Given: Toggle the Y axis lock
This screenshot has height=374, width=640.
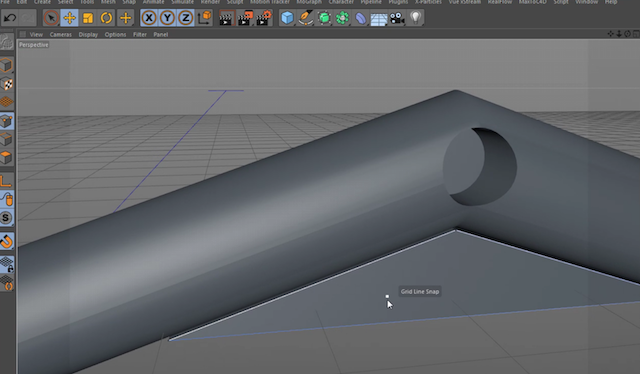Looking at the screenshot, I should click(167, 18).
